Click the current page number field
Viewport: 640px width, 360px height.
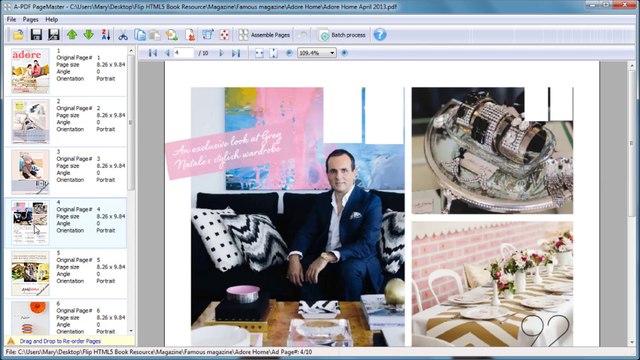183,53
